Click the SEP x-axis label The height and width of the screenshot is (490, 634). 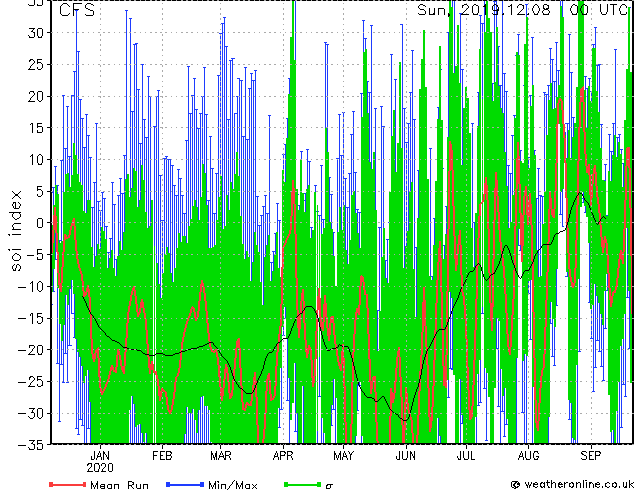[591, 456]
